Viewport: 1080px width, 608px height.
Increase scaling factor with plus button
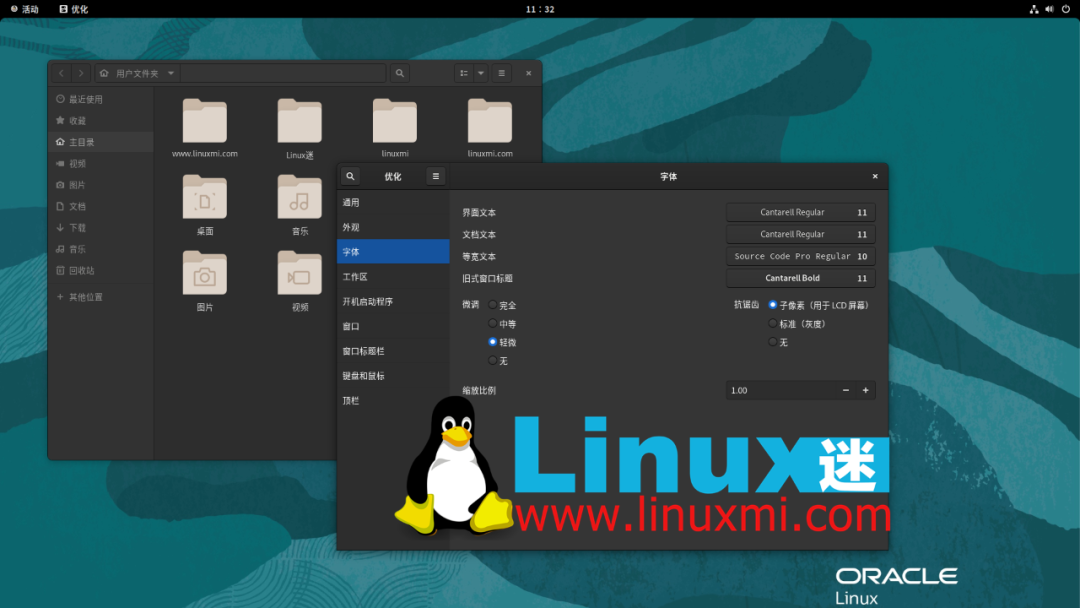point(866,390)
